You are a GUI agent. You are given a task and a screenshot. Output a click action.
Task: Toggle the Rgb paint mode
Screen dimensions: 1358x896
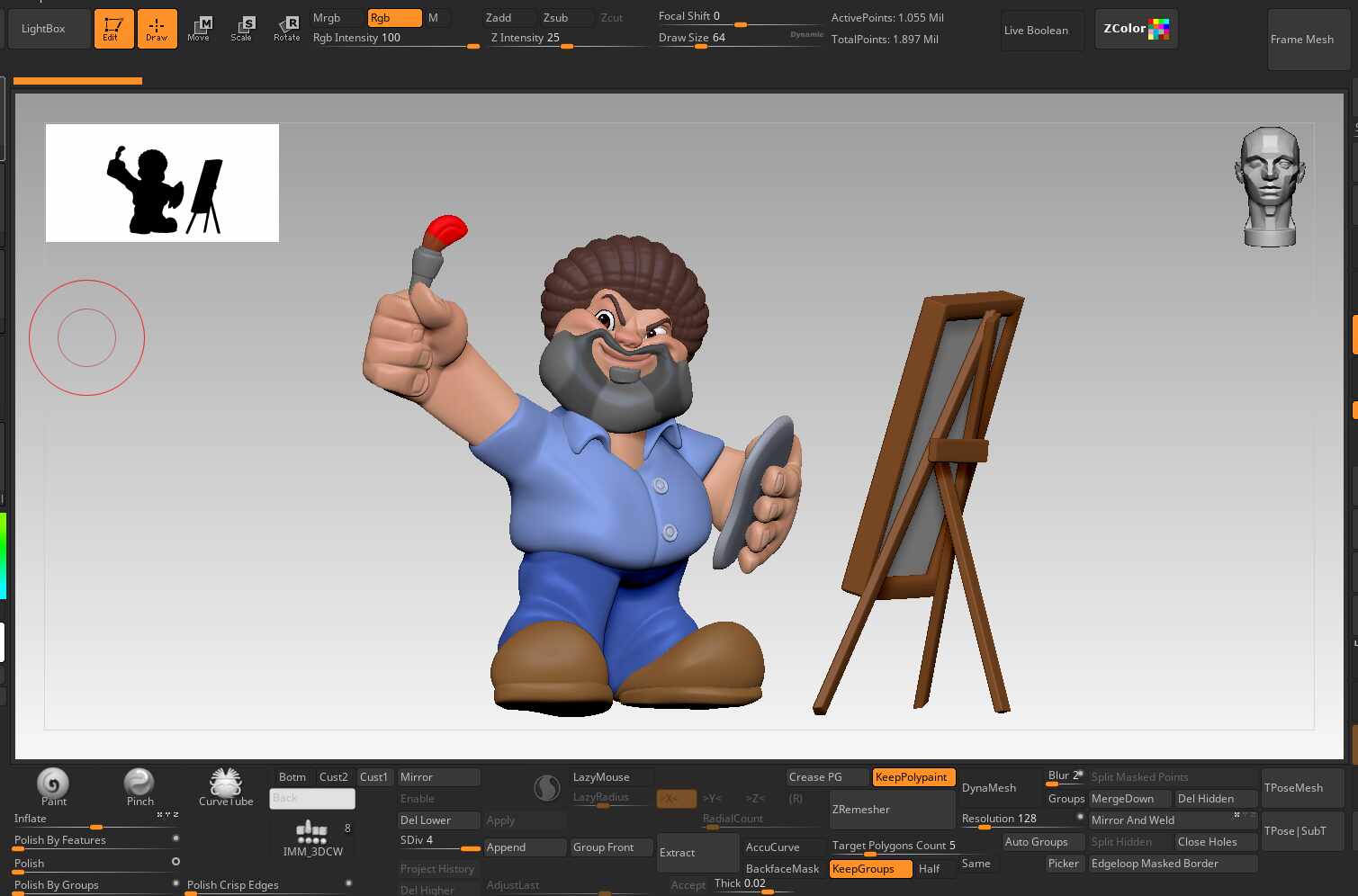pos(394,18)
